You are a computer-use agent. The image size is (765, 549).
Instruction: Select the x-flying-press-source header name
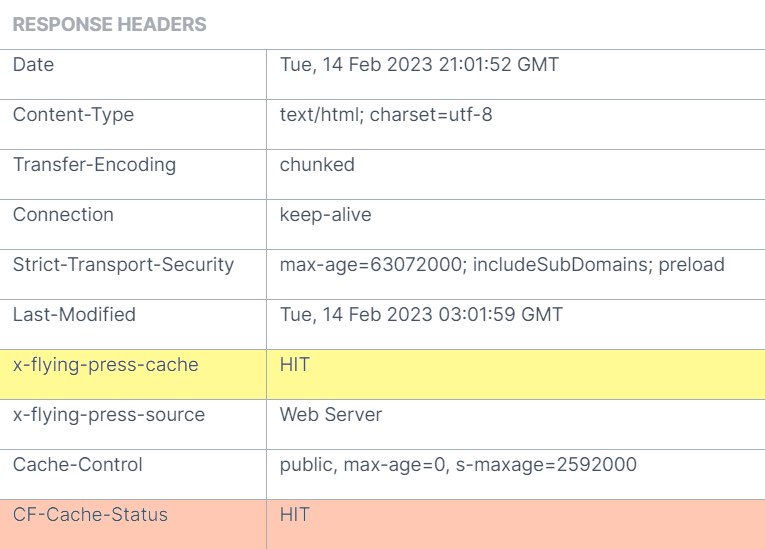click(109, 415)
